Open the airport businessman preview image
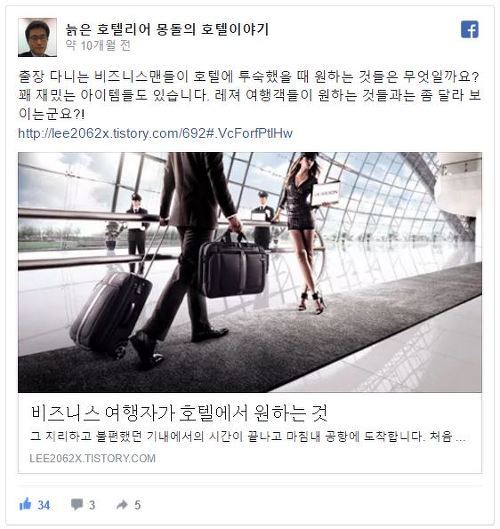The image size is (500, 529). (x=250, y=272)
